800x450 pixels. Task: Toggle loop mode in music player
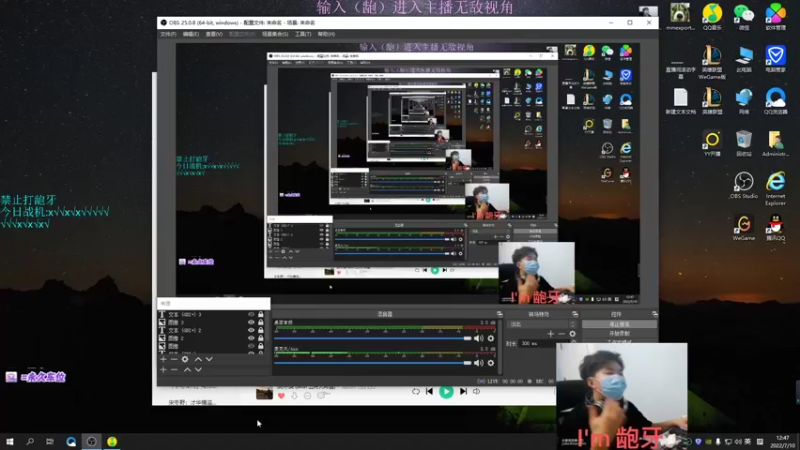(x=416, y=391)
